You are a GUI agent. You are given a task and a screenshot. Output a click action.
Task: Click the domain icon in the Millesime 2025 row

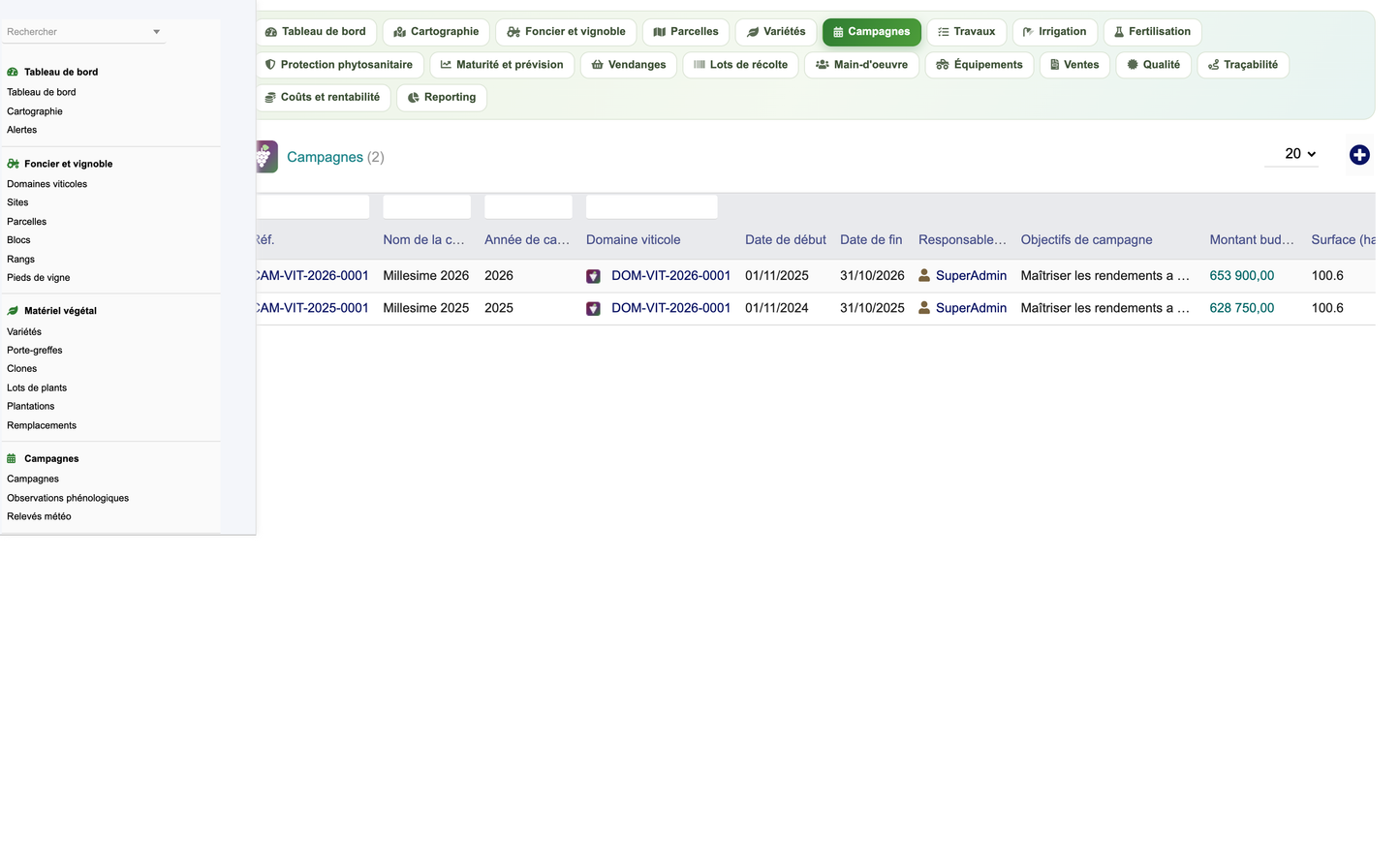[593, 308]
